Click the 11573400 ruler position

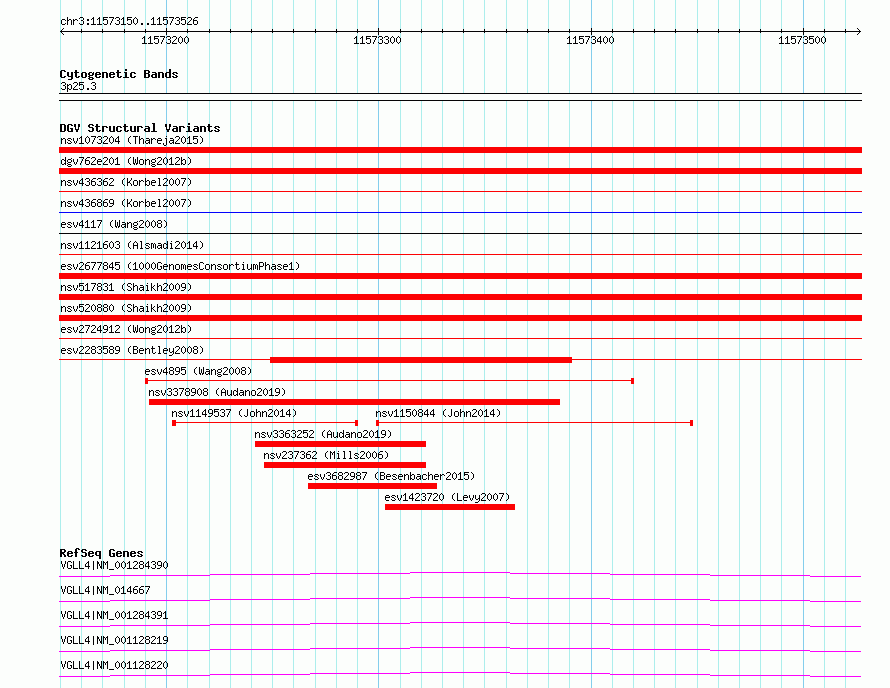590,40
